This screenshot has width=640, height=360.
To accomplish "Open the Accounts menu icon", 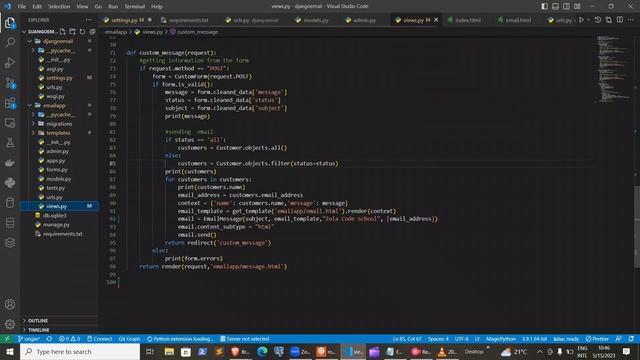I will tap(10, 304).
